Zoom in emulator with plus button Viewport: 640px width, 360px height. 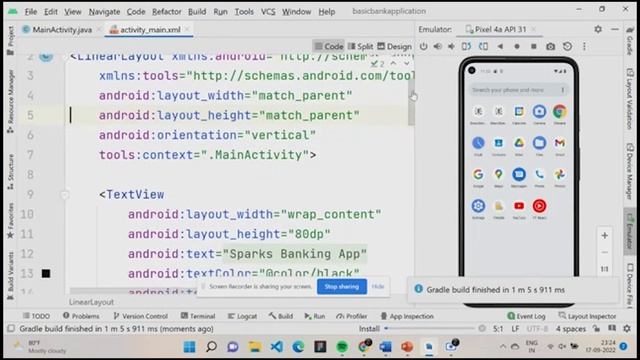point(604,236)
